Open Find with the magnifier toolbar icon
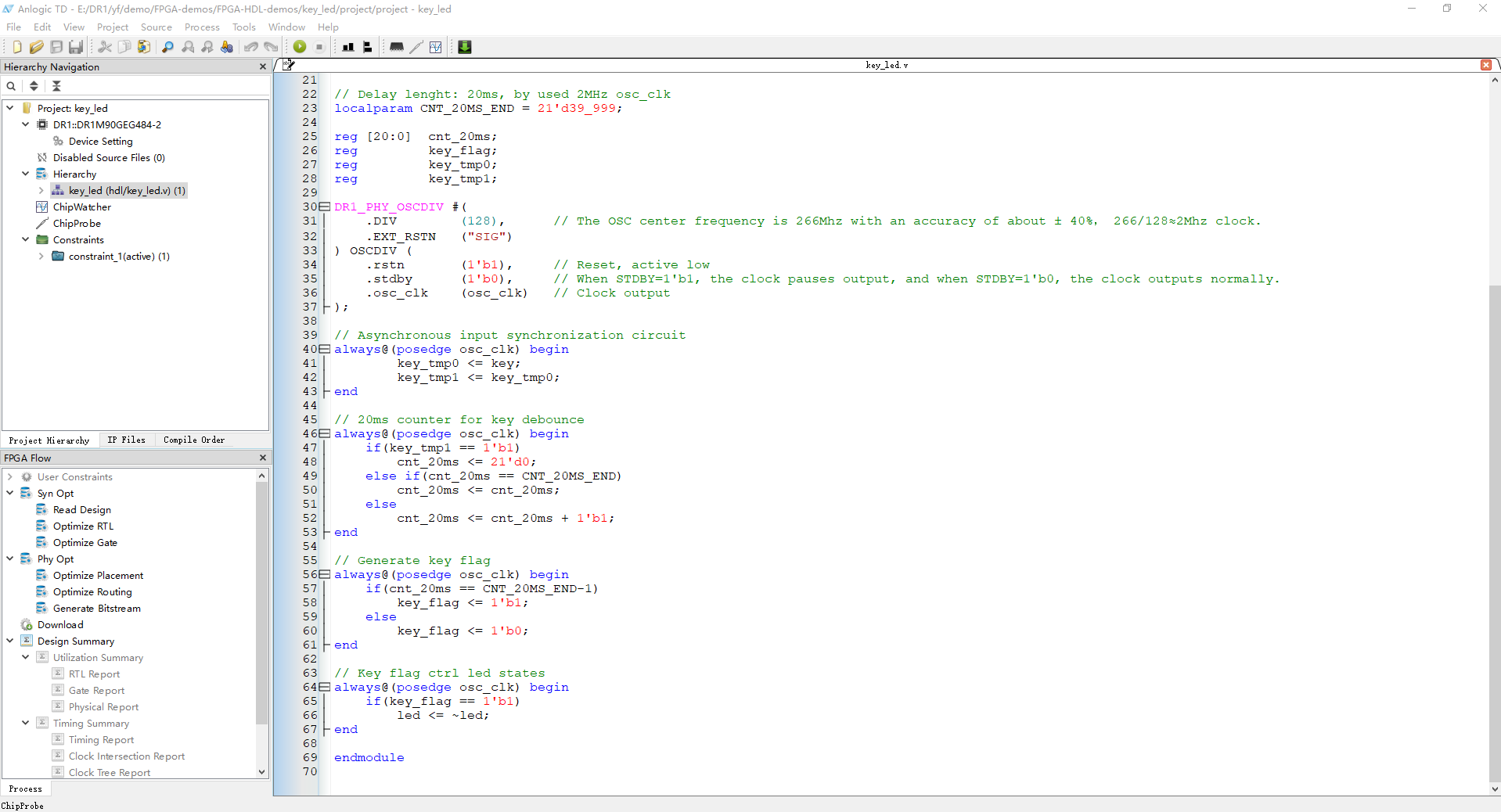The height and width of the screenshot is (812, 1501). tap(167, 47)
